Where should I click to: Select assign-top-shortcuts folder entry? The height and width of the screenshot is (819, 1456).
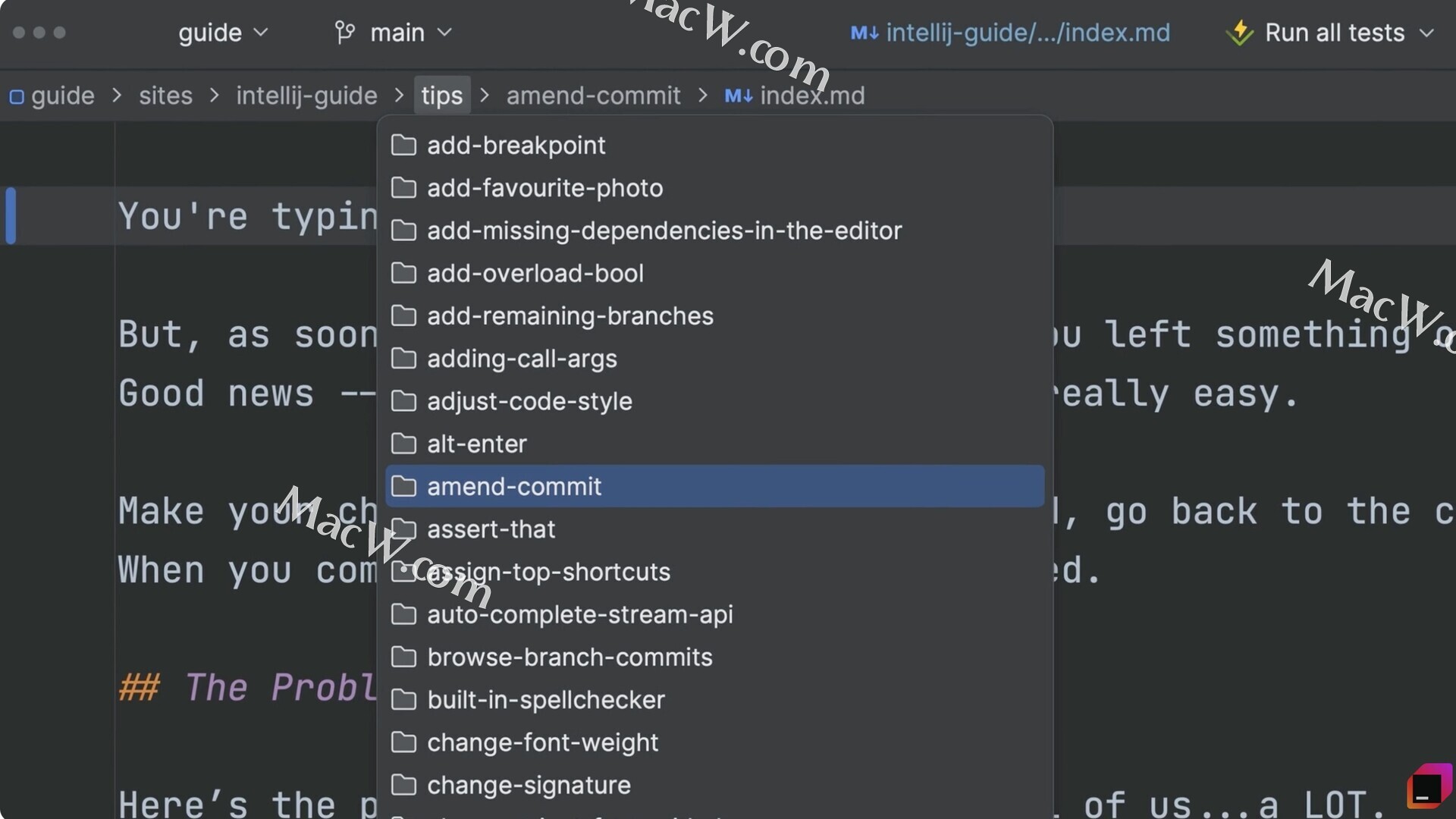tap(714, 572)
